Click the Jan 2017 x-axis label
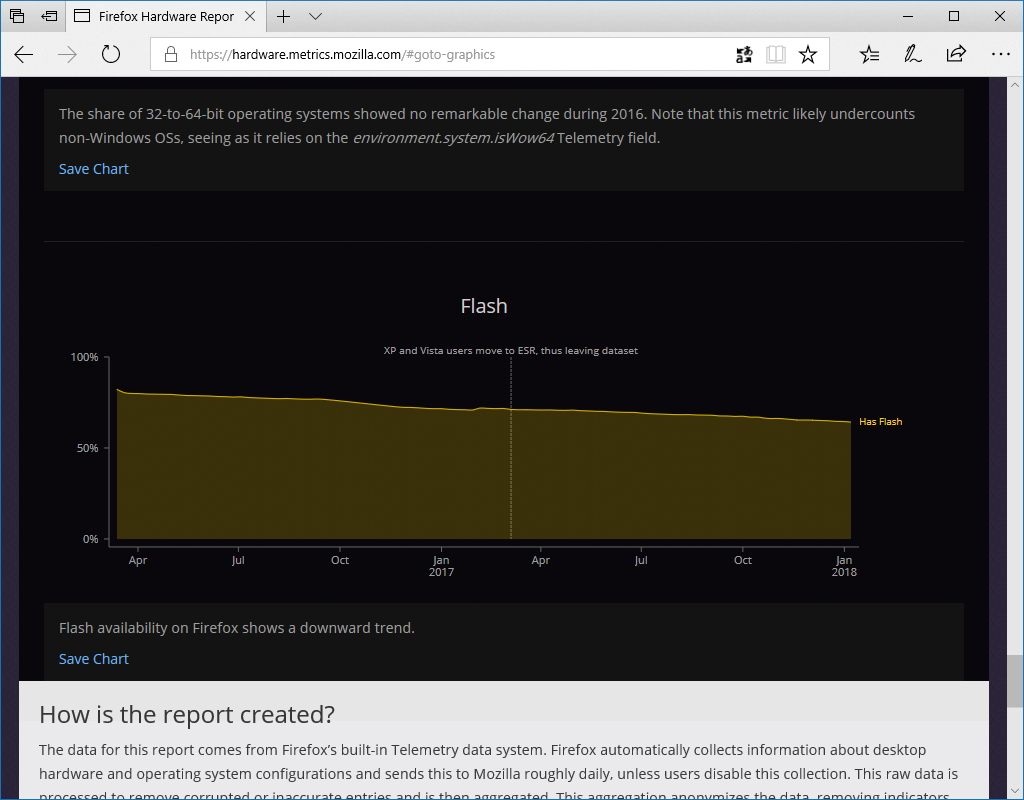The width and height of the screenshot is (1024, 800). pyautogui.click(x=441, y=566)
